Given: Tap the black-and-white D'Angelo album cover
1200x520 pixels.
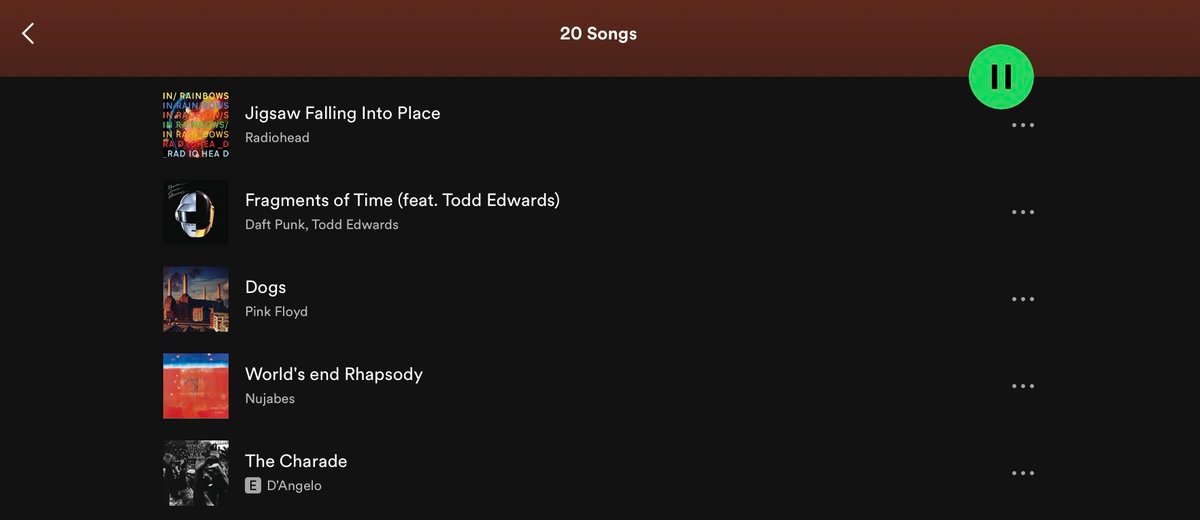Looking at the screenshot, I should point(196,473).
